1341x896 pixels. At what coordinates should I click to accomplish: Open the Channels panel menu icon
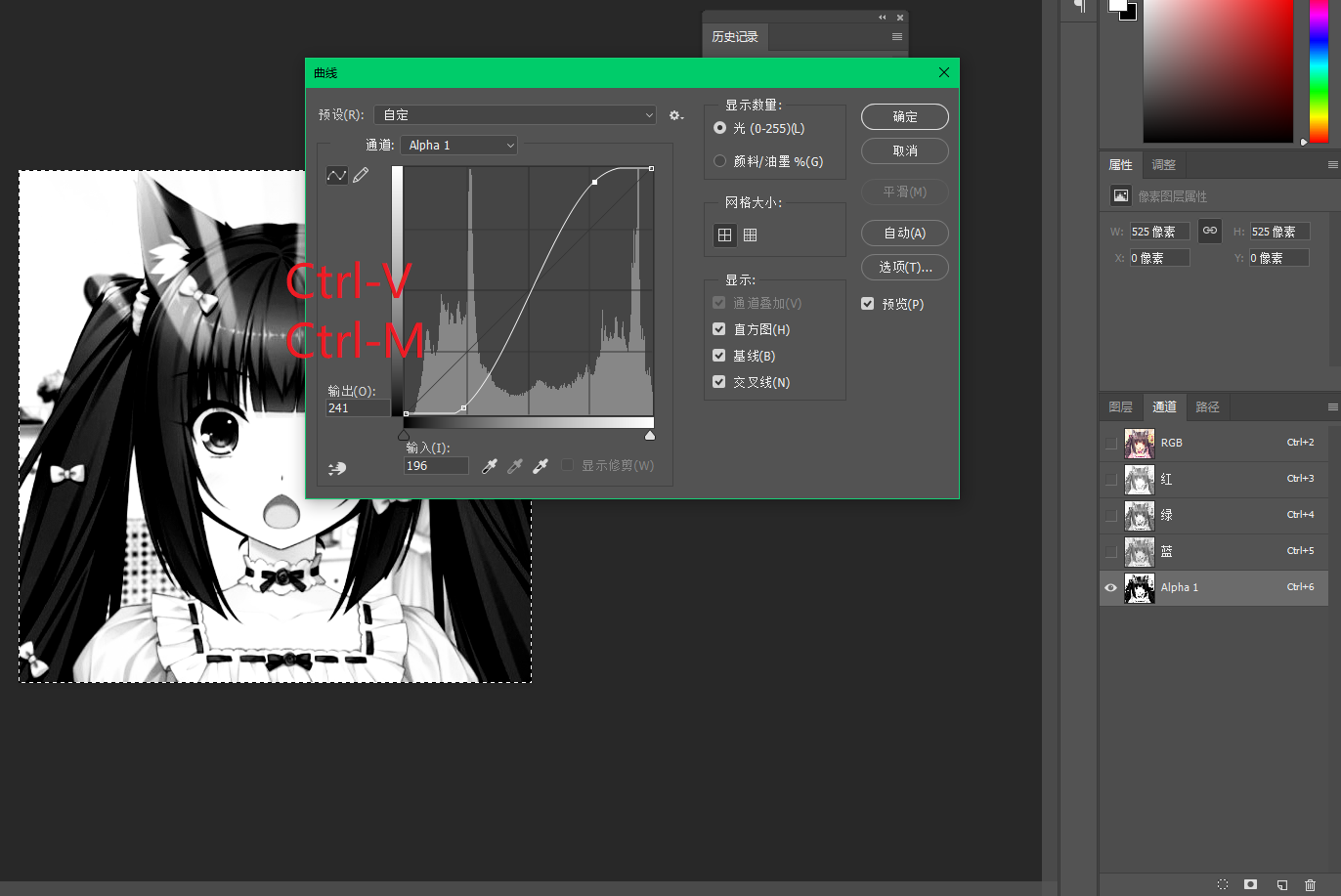pyautogui.click(x=1332, y=406)
